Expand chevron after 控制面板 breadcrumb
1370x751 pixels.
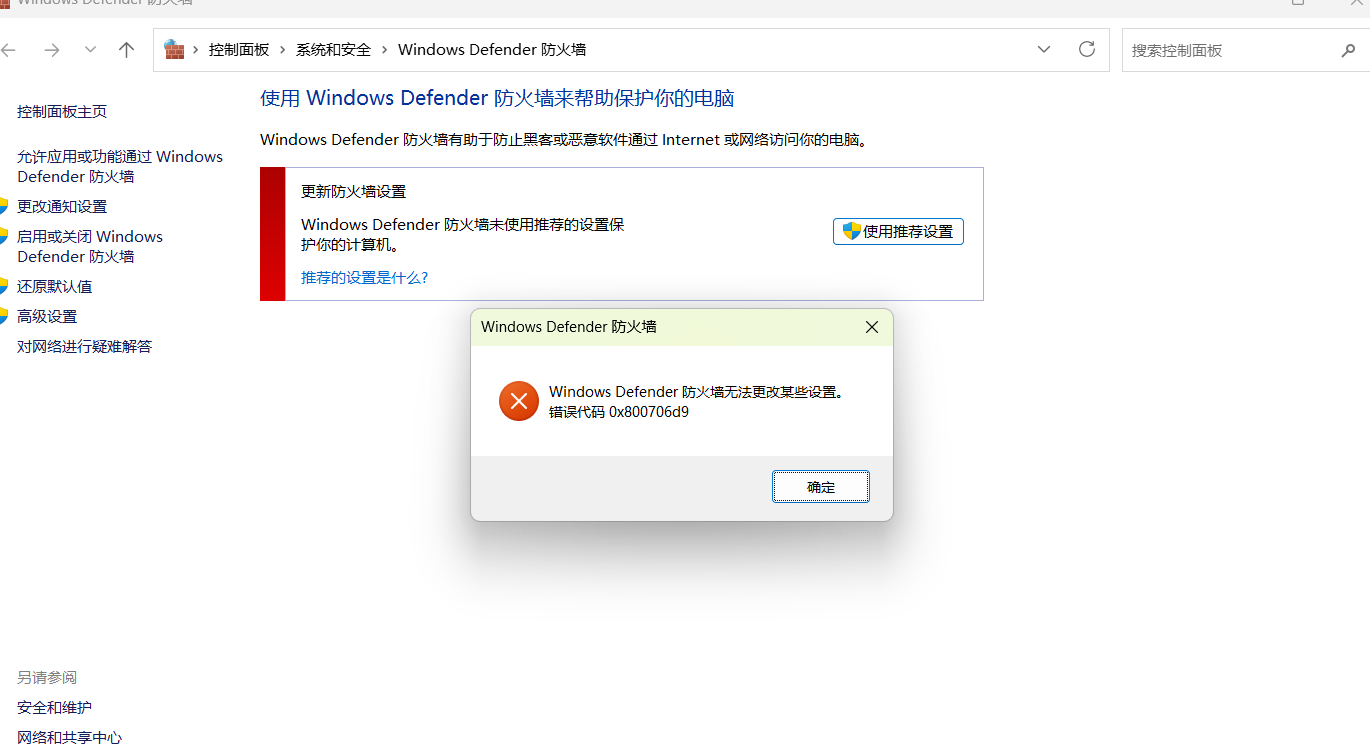click(x=283, y=50)
